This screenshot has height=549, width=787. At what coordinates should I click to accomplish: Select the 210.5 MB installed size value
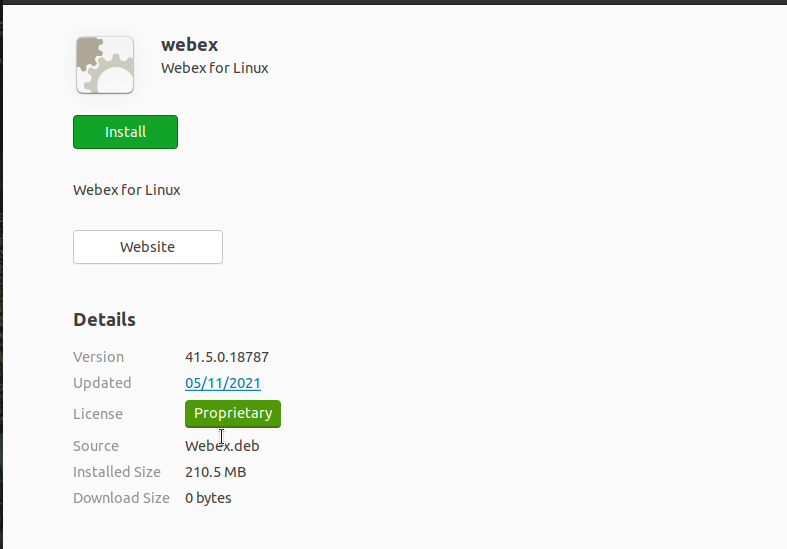[215, 472]
